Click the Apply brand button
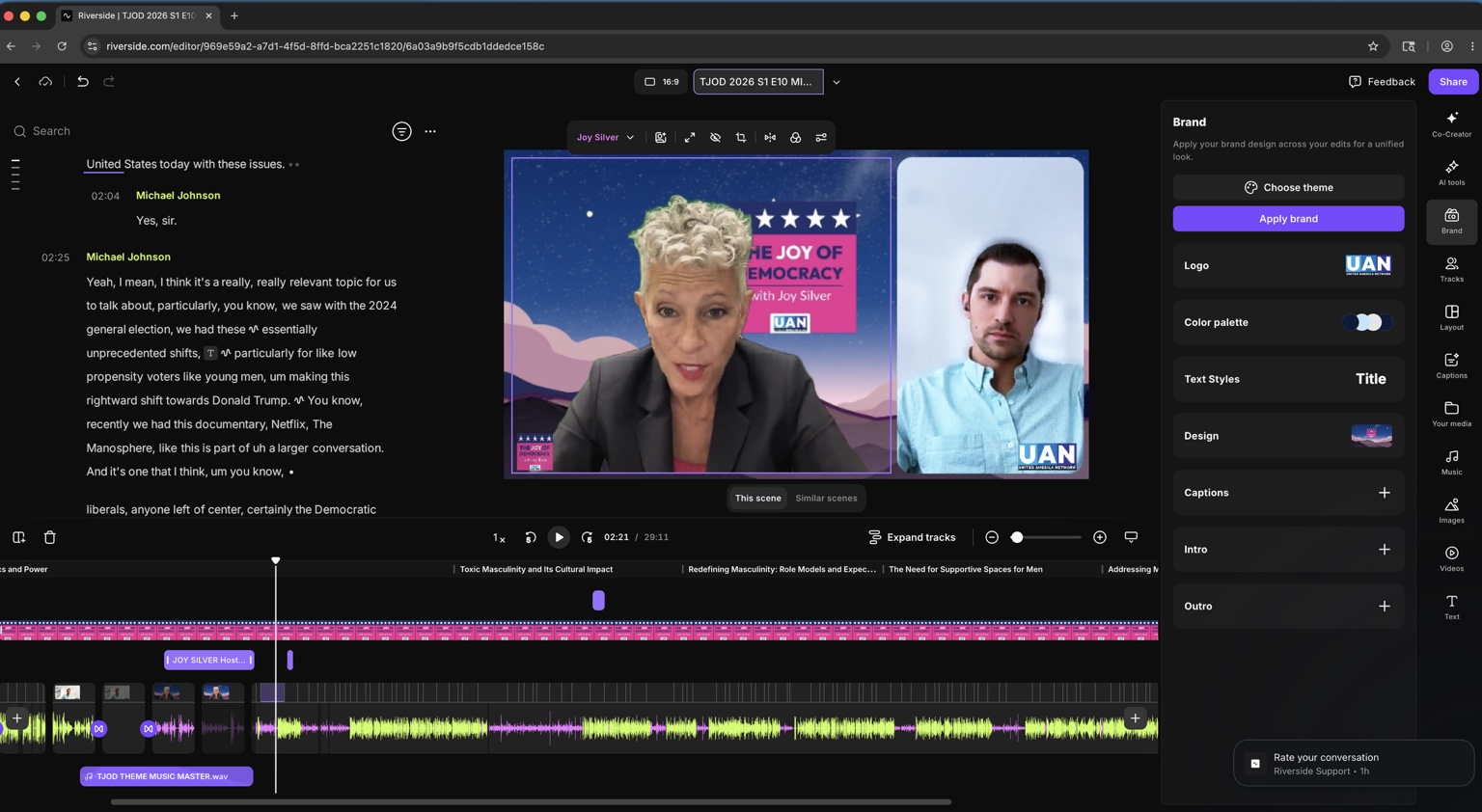The width and height of the screenshot is (1482, 812). coord(1288,219)
